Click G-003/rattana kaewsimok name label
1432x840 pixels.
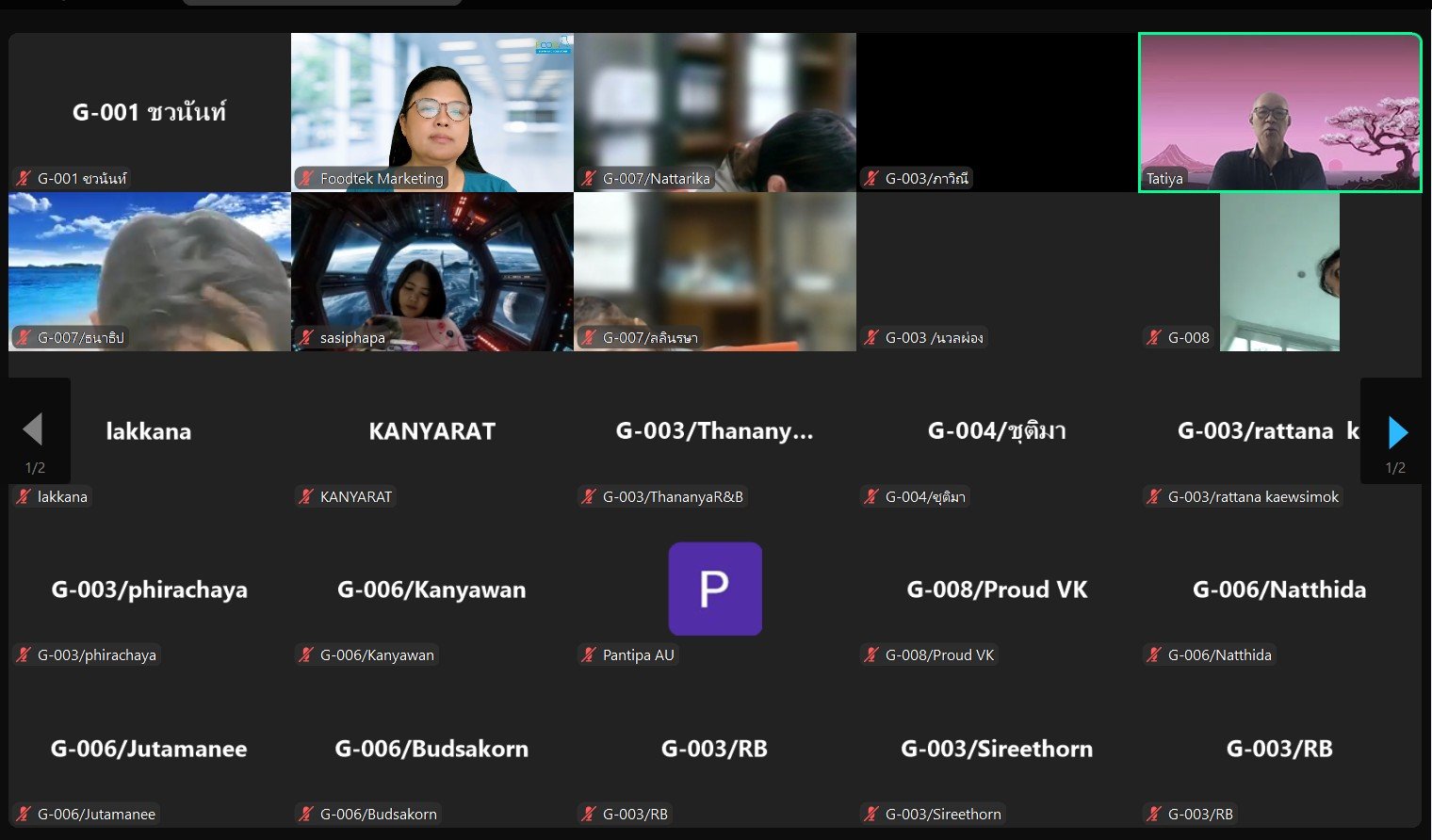tap(1253, 496)
